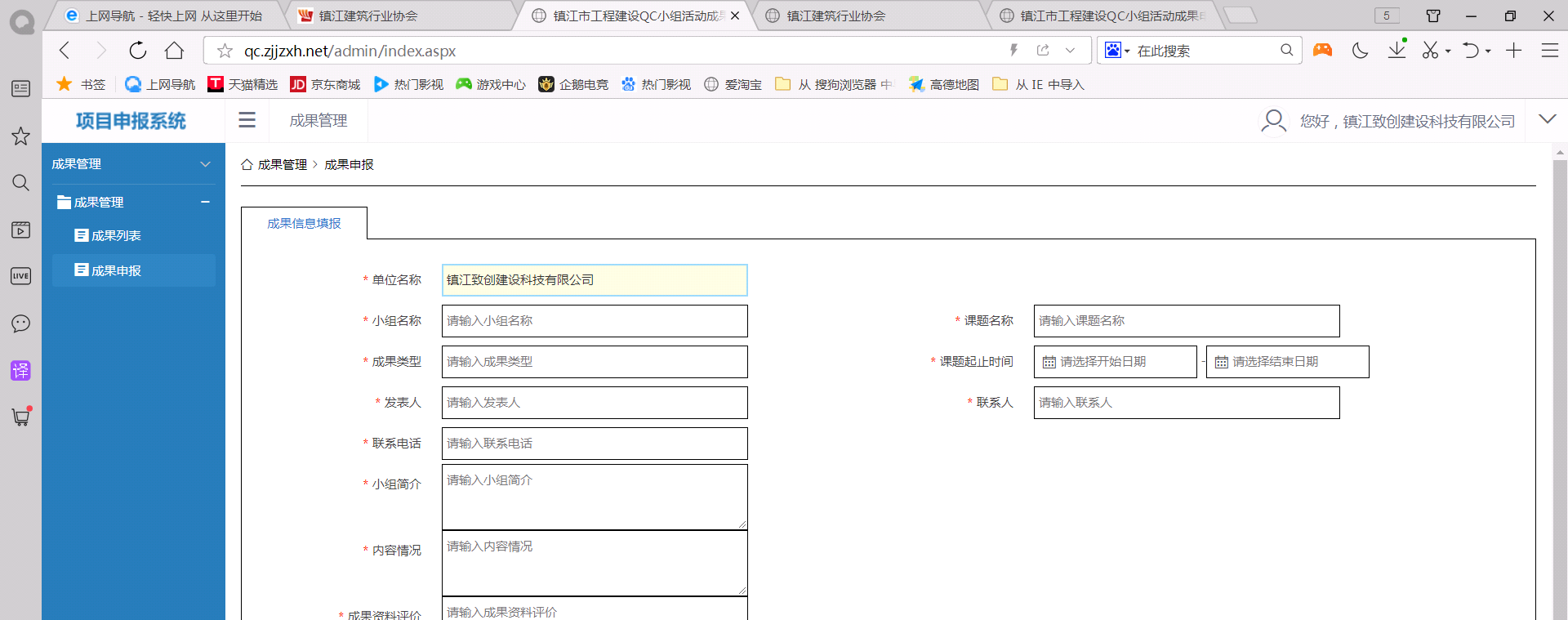The width and height of the screenshot is (1568, 620).
Task: Click the Sogou browser logo icon
Action: 21,21
